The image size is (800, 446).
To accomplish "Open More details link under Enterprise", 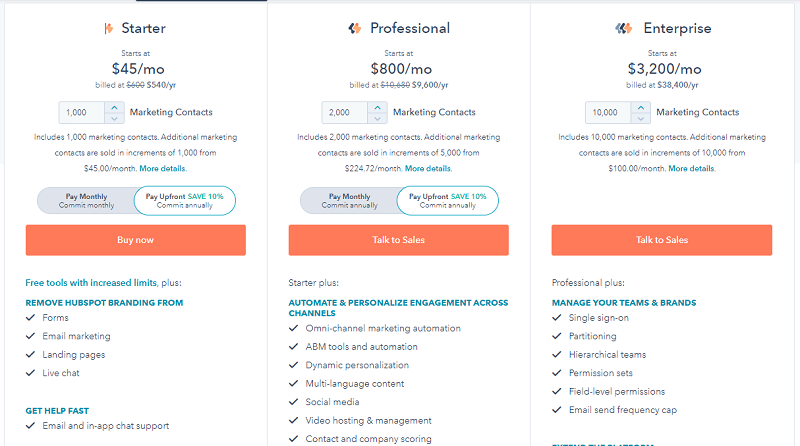I will tap(691, 168).
